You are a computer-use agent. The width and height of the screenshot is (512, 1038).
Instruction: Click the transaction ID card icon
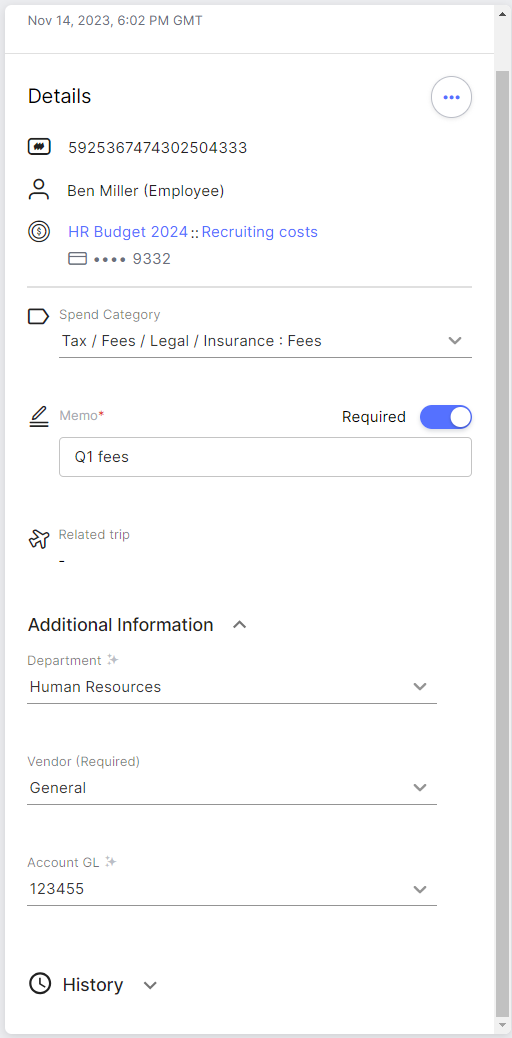pos(39,146)
